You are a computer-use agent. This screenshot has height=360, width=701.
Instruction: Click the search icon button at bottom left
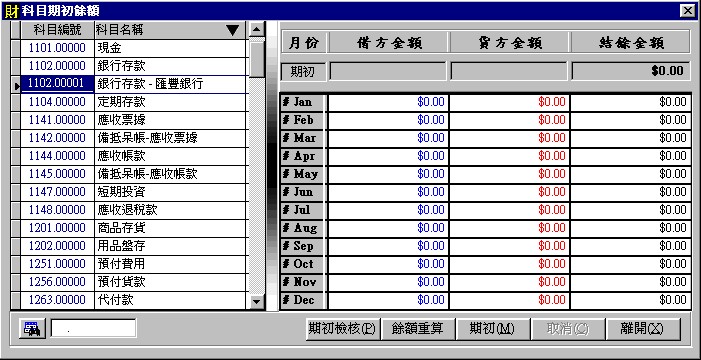[32, 329]
